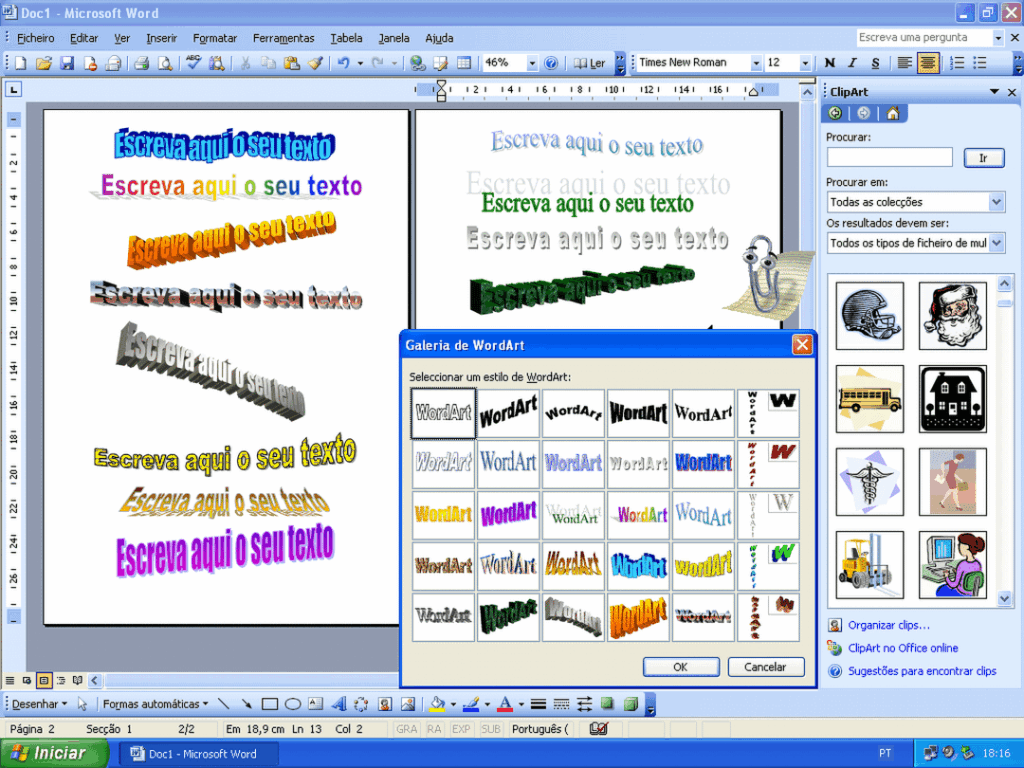This screenshot has width=1024, height=768.
Task: Open Print Preview from the toolbar
Action: point(165,63)
